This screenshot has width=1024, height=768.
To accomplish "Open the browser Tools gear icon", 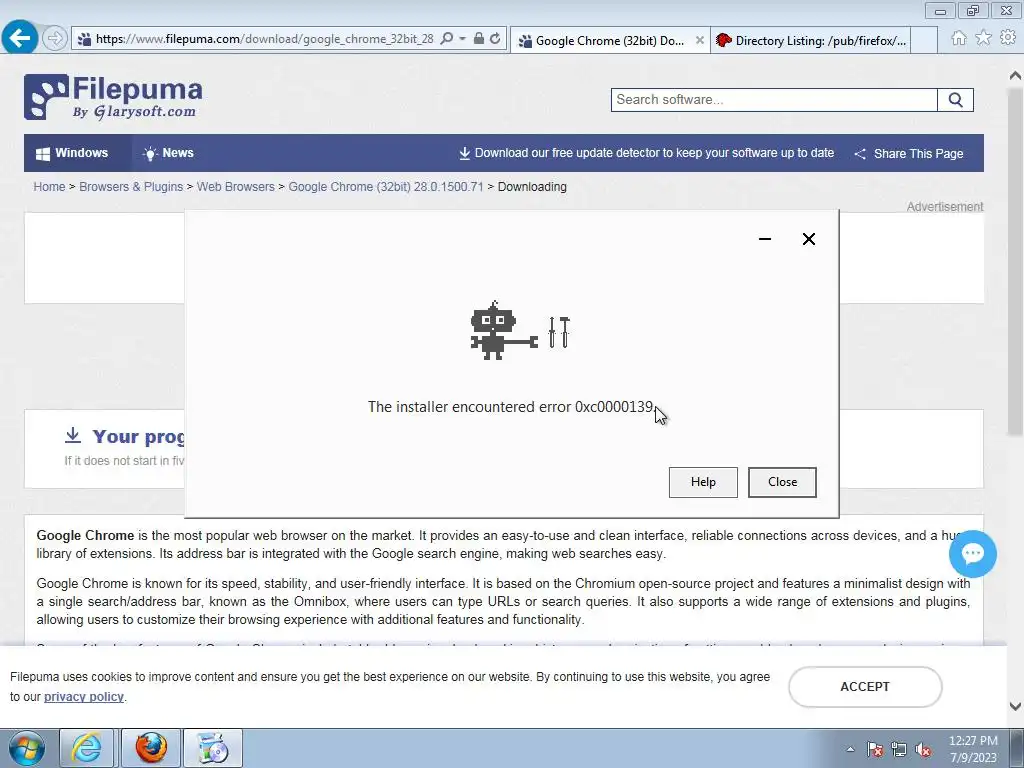I will 1008,38.
